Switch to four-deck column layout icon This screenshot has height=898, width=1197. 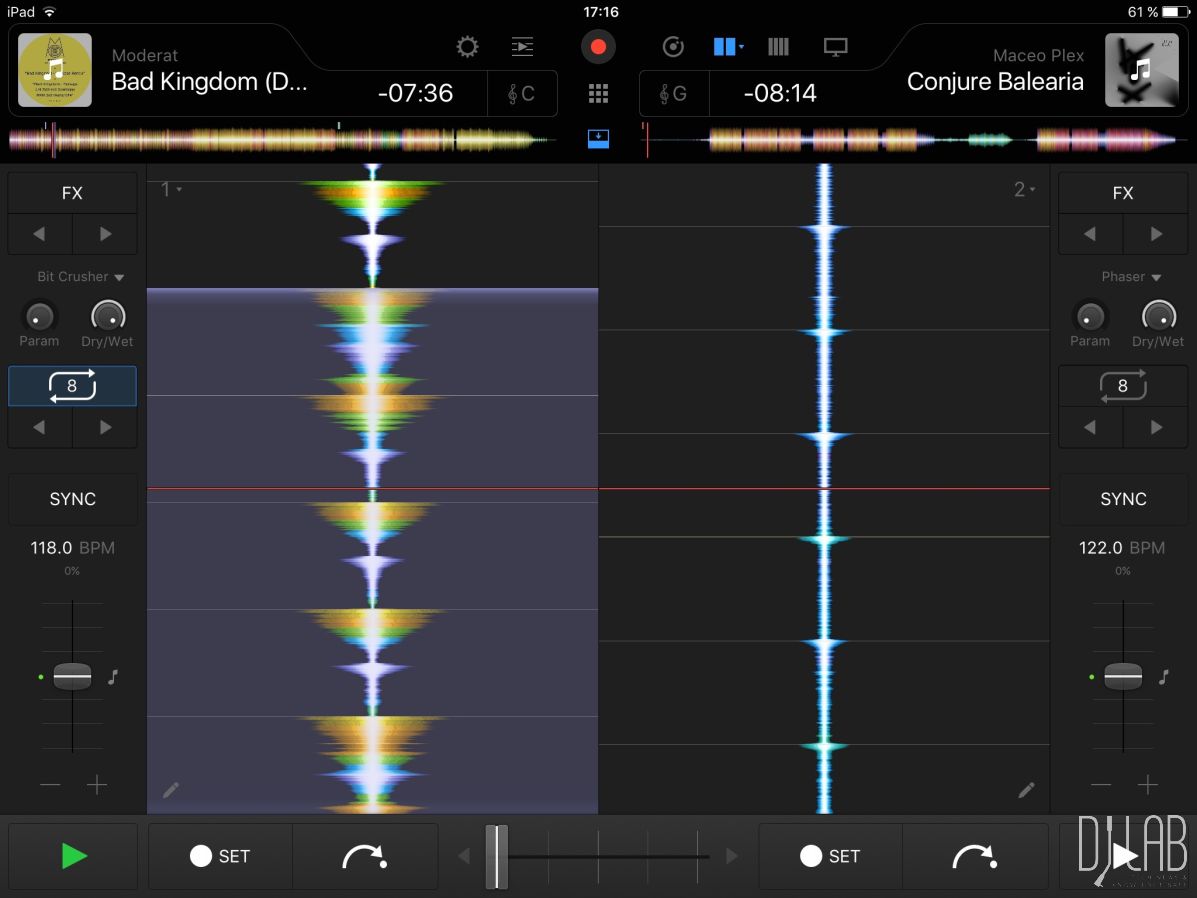click(x=778, y=47)
